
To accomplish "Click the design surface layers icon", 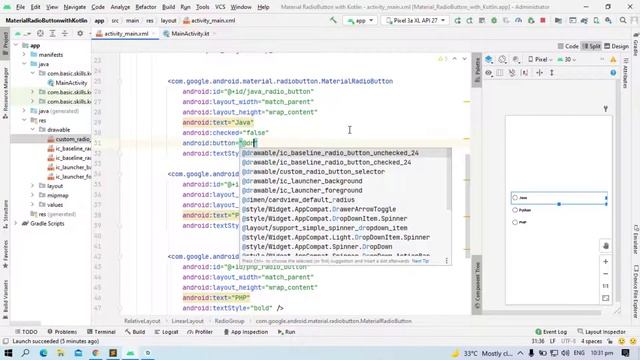I will (x=489, y=60).
